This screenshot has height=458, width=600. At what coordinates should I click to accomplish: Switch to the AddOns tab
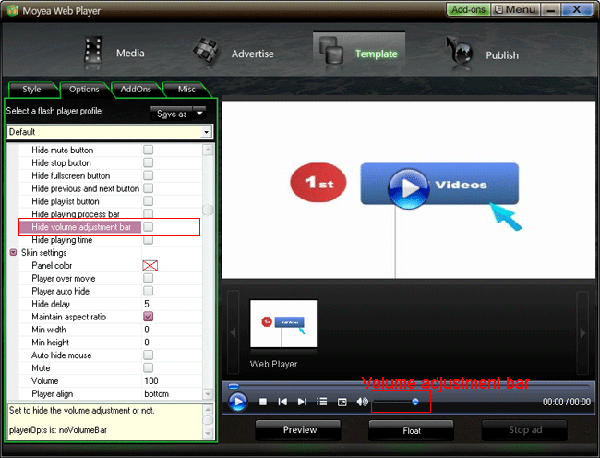(x=135, y=89)
